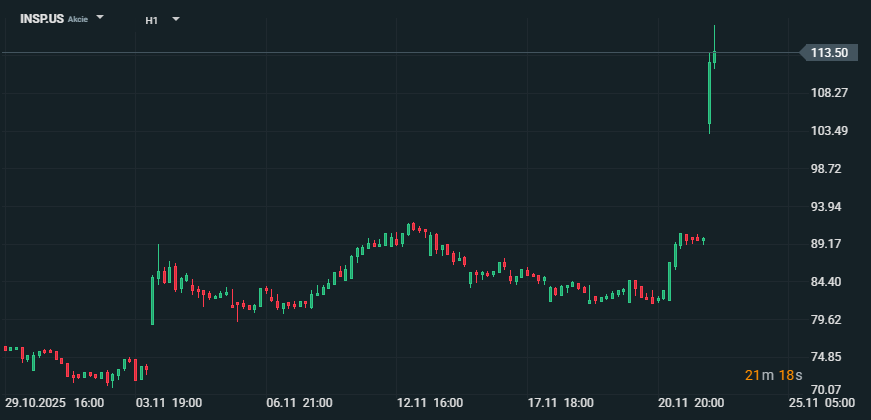Click the INSP.US ticker name

pyautogui.click(x=41, y=19)
